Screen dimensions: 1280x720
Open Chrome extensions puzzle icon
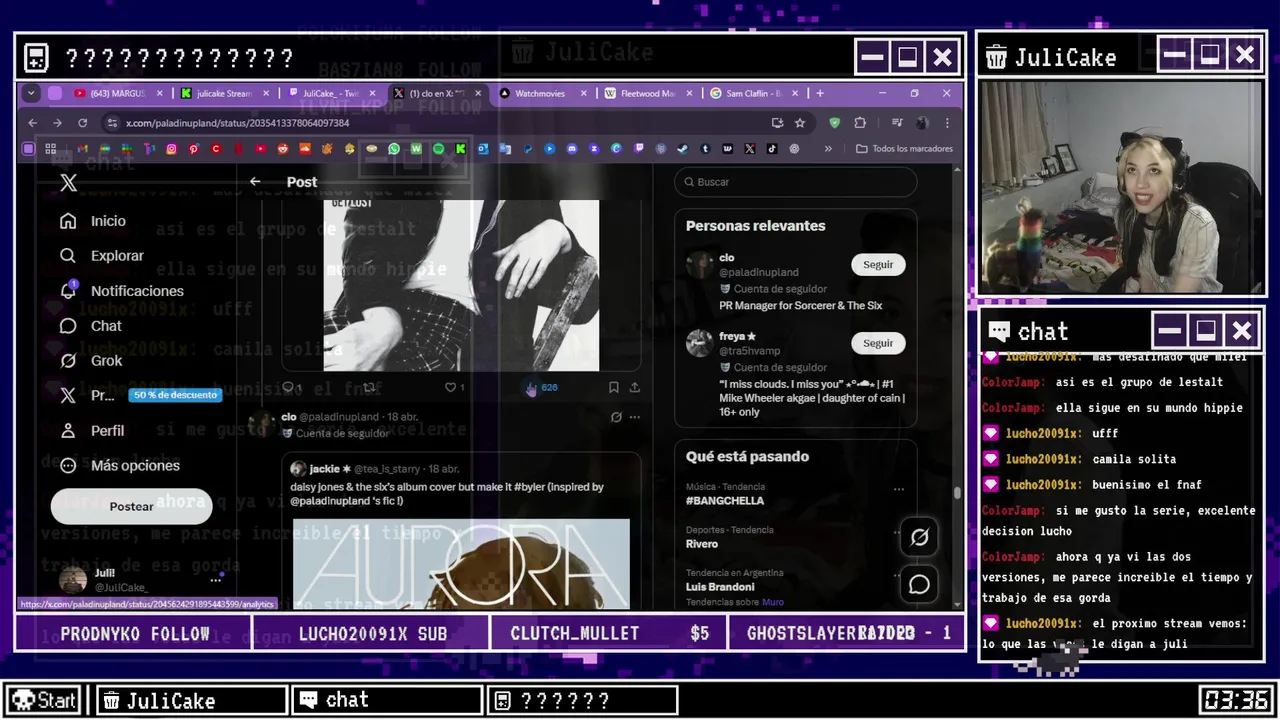pos(860,123)
